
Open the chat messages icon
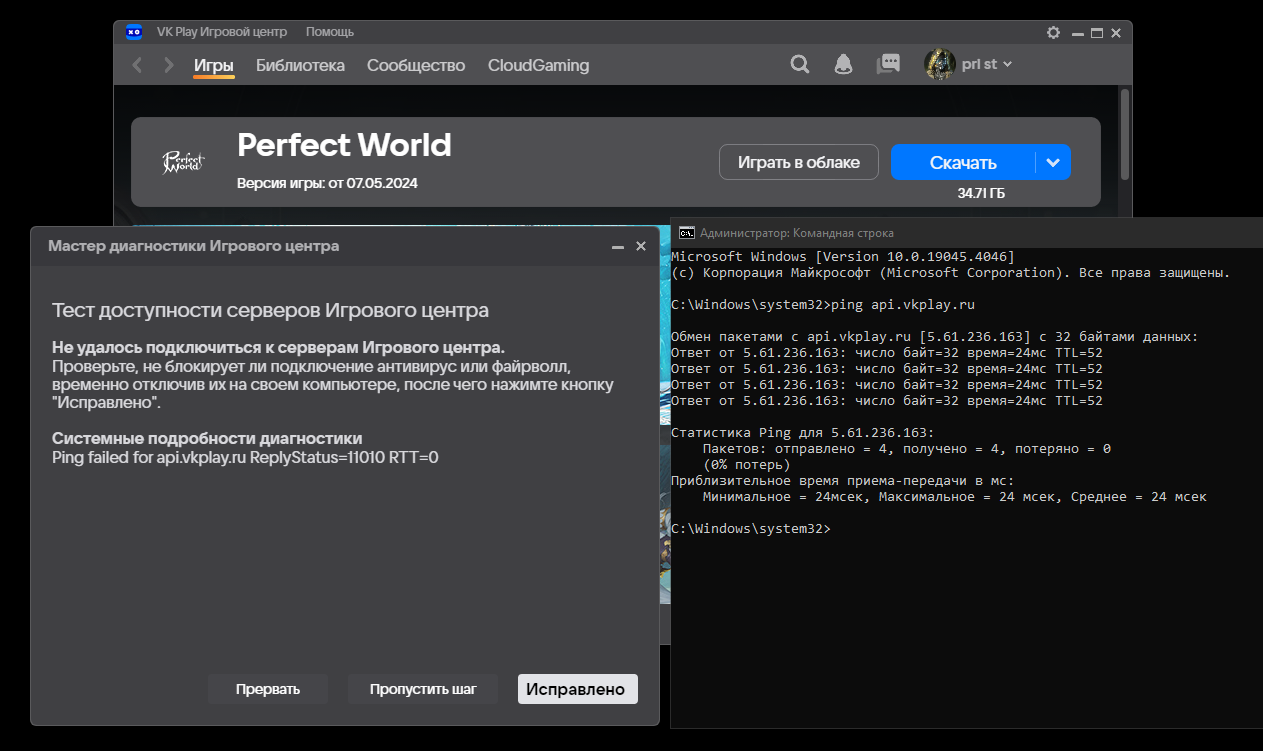888,65
